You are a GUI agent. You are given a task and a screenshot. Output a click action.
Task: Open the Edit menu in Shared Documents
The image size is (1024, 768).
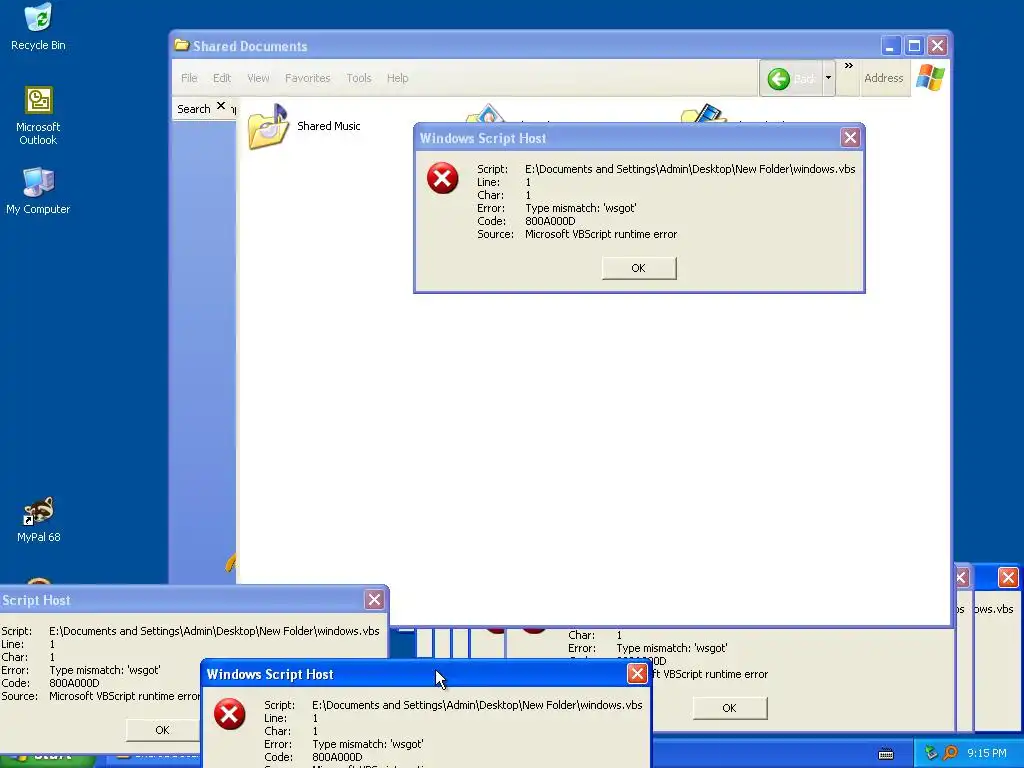pos(221,78)
